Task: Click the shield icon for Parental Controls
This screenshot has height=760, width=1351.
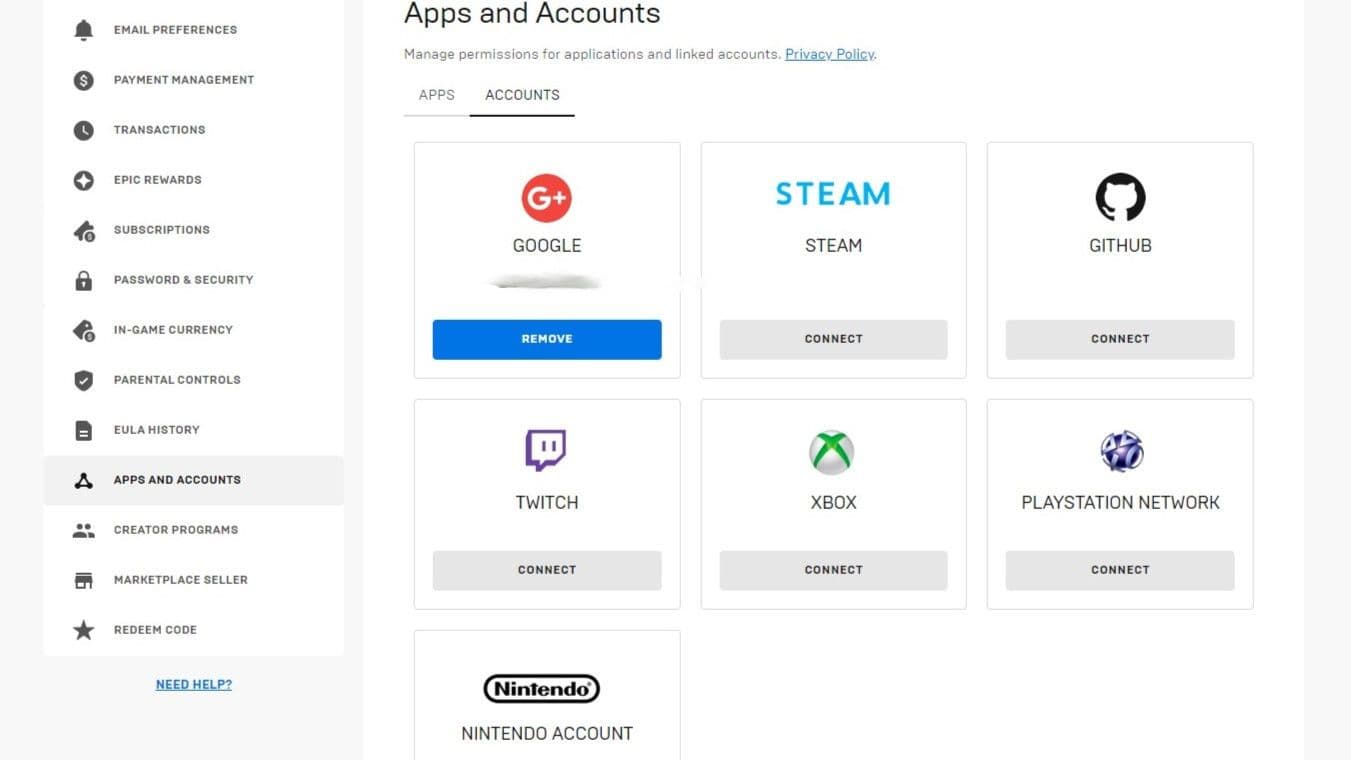Action: tap(84, 380)
